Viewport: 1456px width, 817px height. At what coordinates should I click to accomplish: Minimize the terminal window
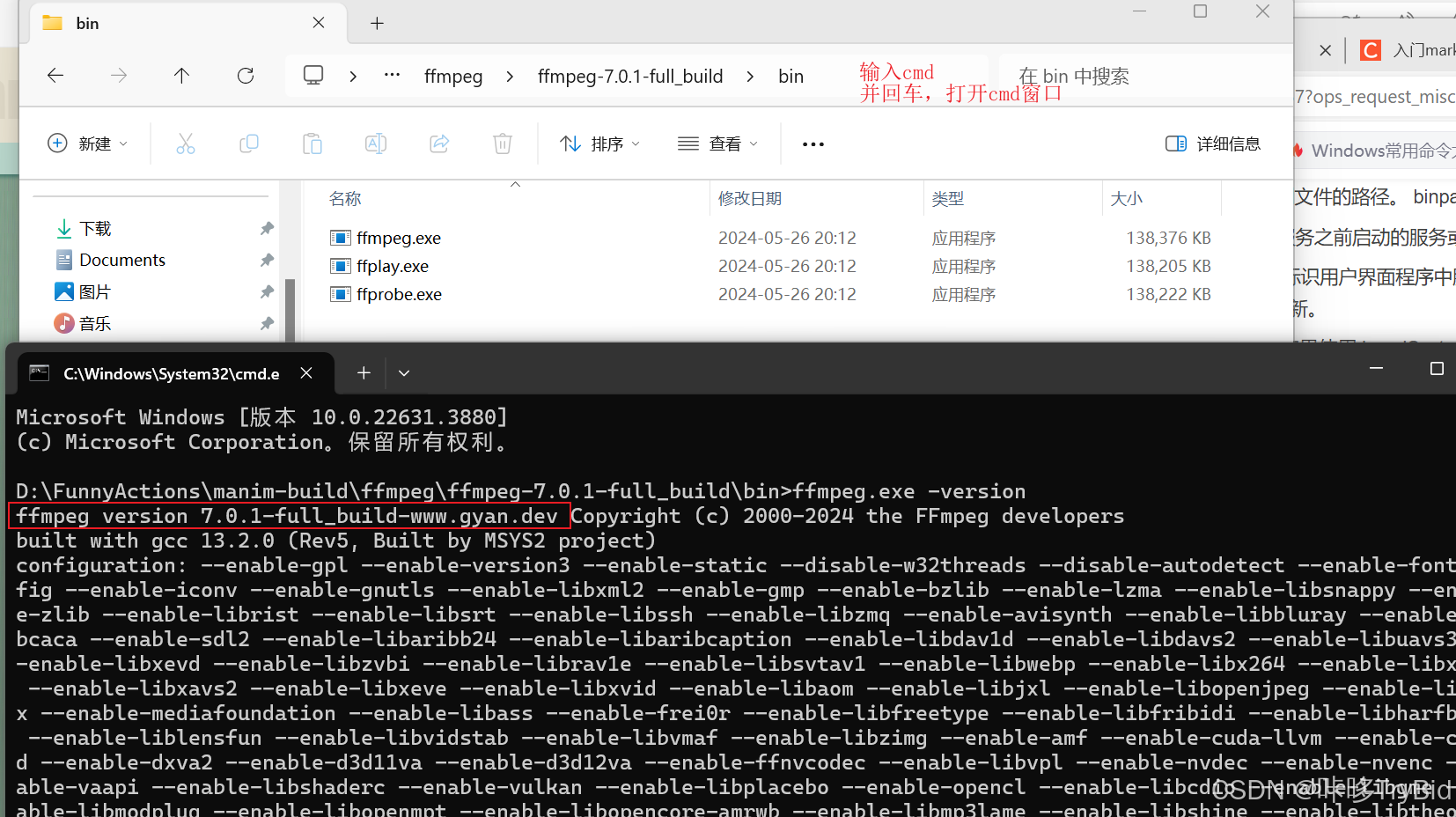pyautogui.click(x=1376, y=368)
